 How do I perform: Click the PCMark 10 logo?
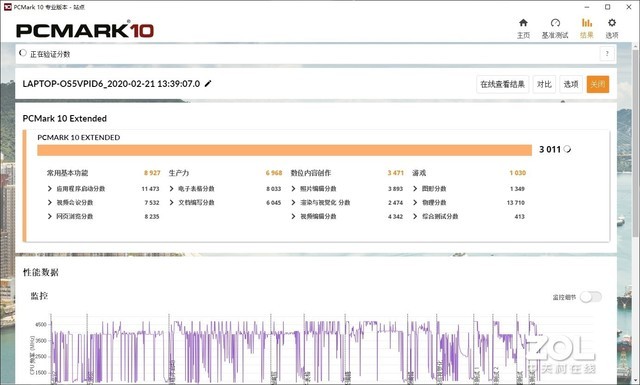pyautogui.click(x=85, y=31)
